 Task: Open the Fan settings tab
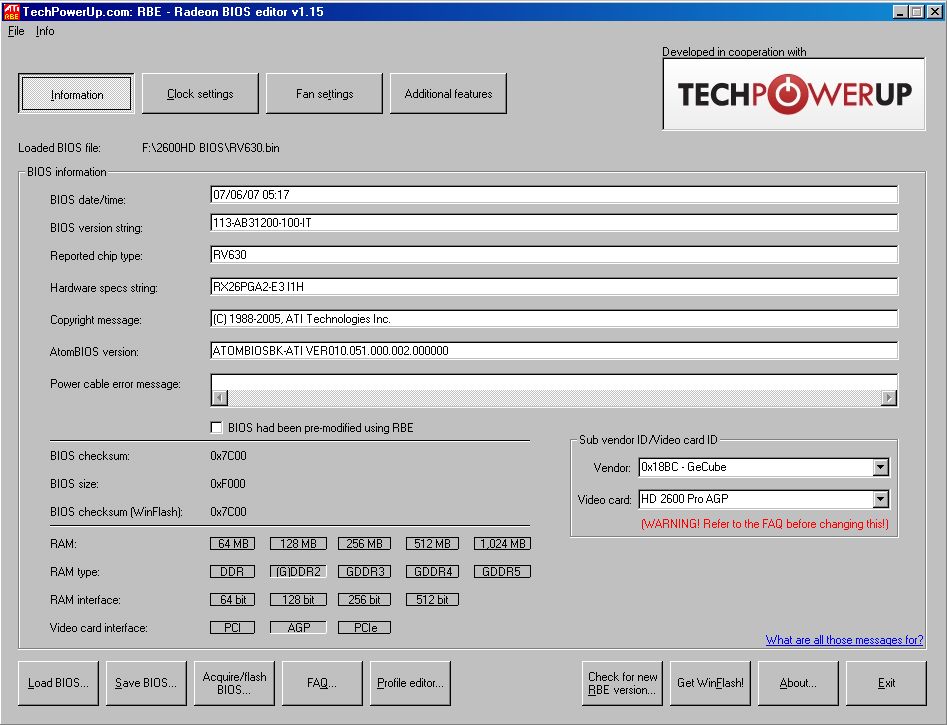[x=324, y=94]
